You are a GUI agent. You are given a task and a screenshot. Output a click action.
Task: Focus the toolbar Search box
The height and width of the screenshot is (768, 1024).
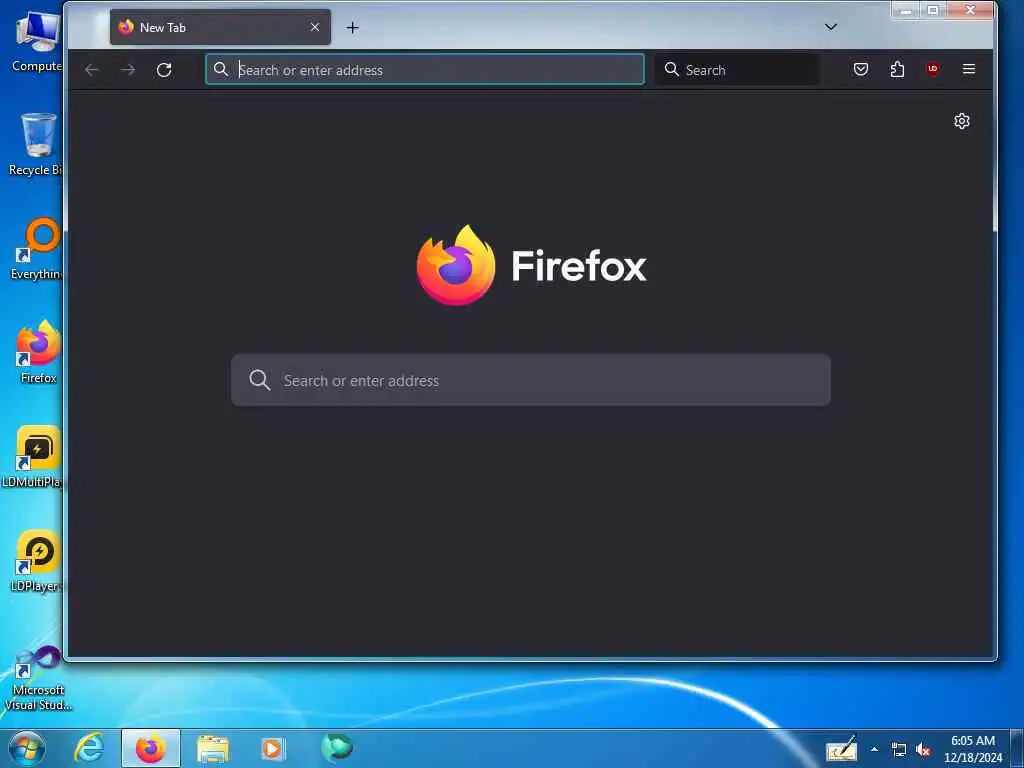(x=737, y=70)
